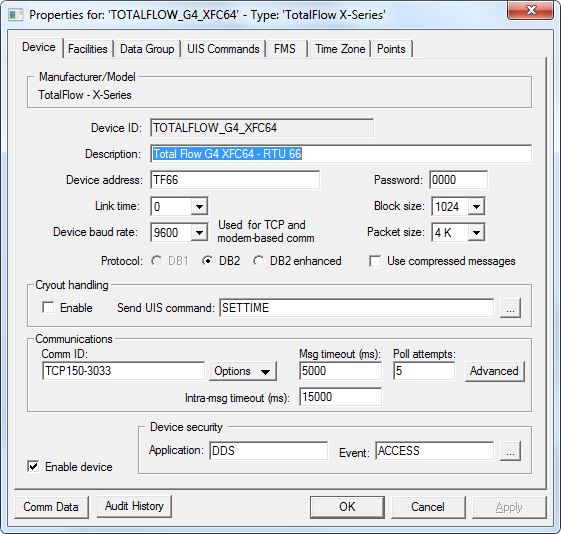Tick the Cryout handling Enable checkbox
The width and height of the screenshot is (561, 534).
[48, 308]
